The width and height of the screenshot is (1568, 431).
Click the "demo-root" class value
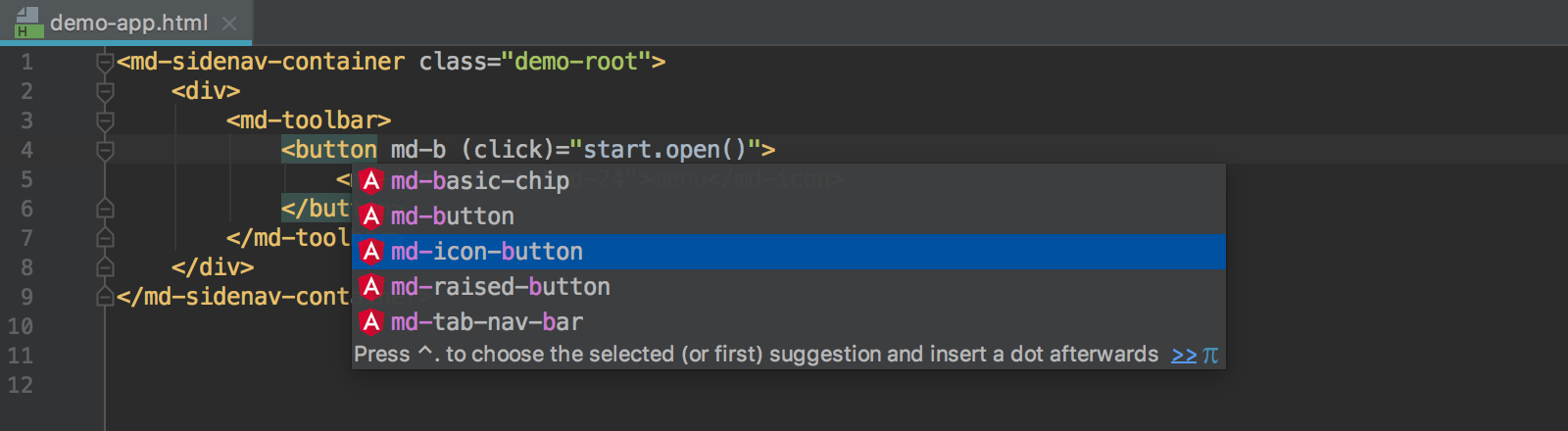(x=576, y=62)
